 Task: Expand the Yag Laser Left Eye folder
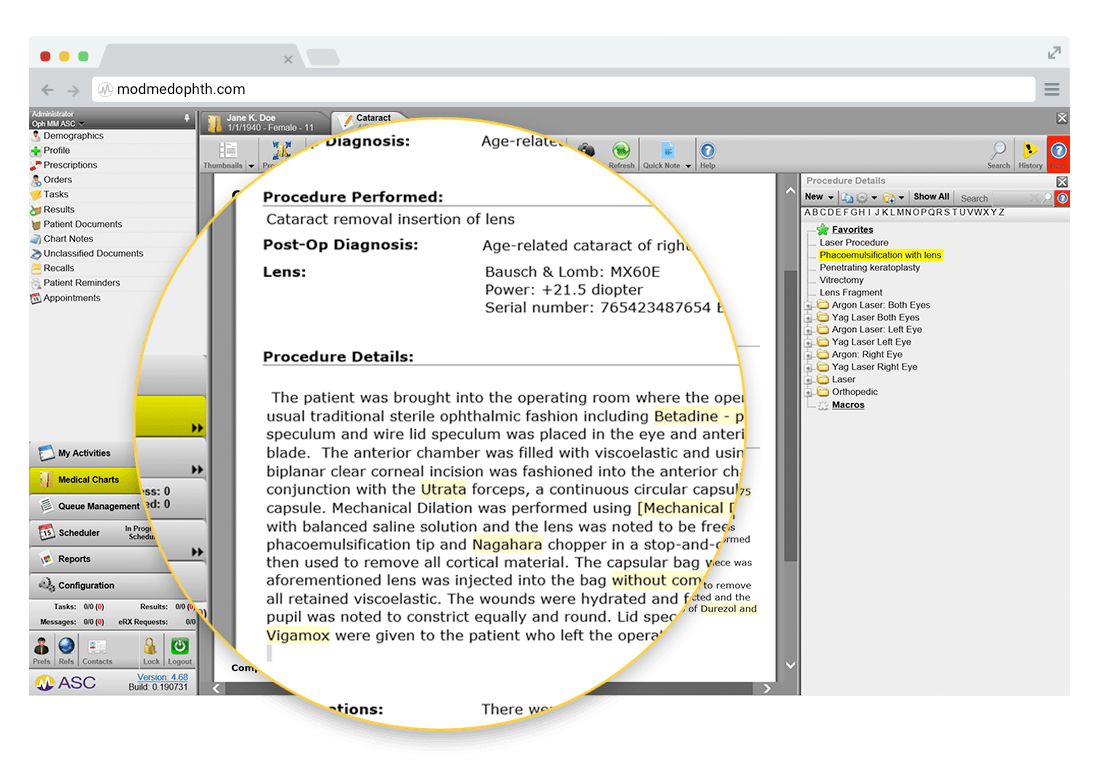(x=808, y=343)
